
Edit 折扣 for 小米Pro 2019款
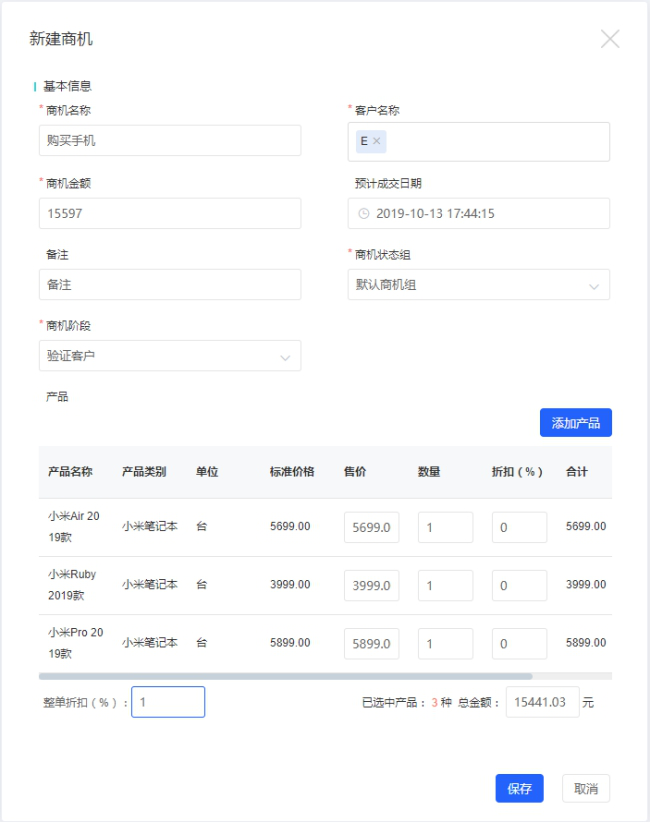(519, 643)
